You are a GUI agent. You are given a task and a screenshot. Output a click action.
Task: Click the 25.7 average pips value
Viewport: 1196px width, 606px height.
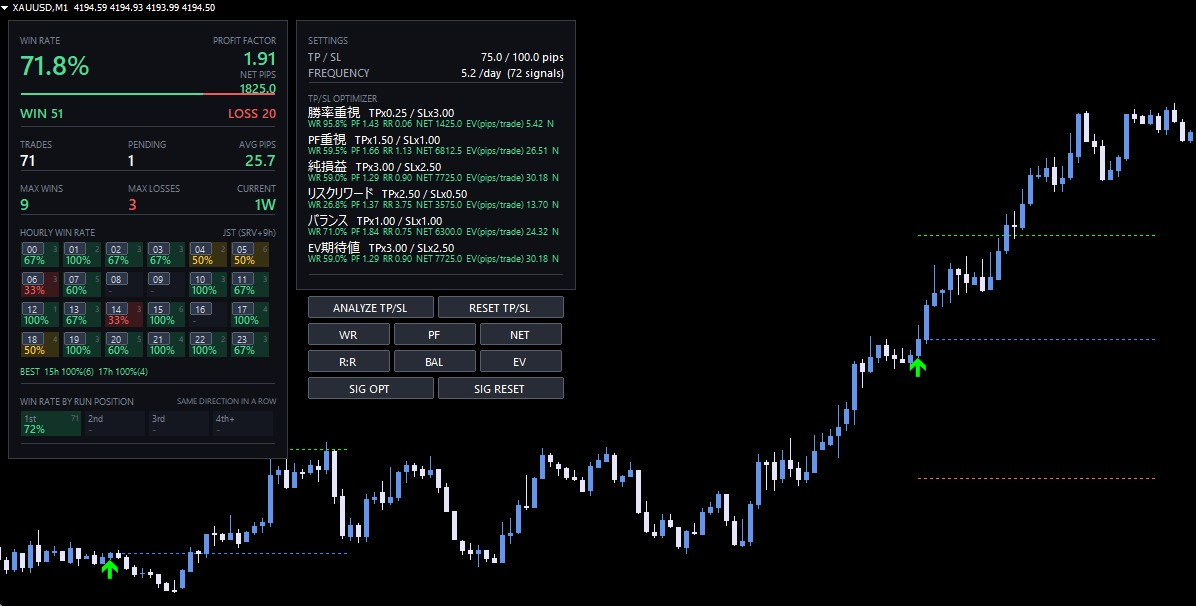[260, 160]
